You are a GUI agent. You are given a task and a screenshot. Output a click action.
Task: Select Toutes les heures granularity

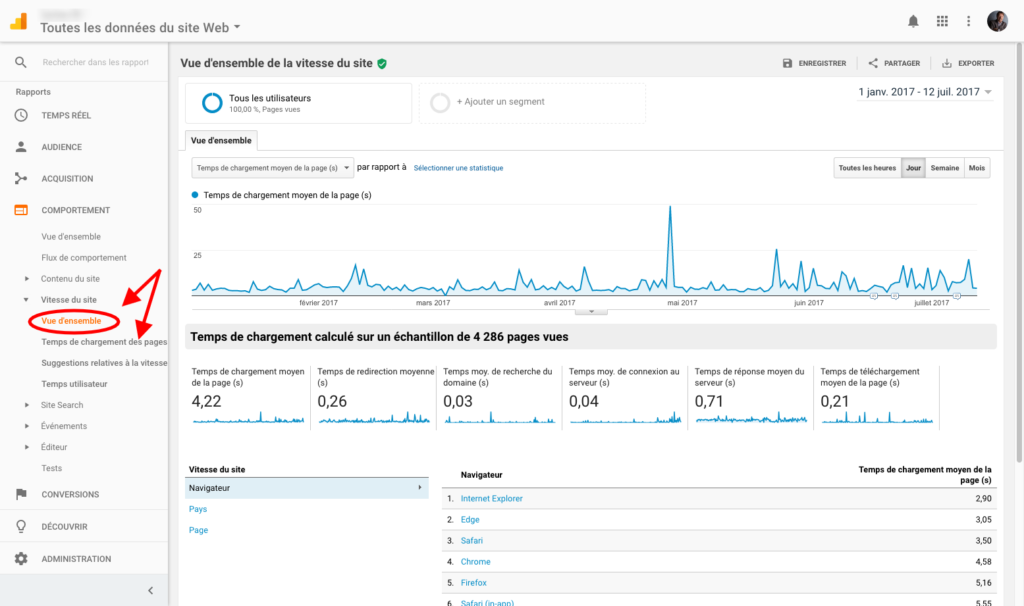tap(867, 168)
